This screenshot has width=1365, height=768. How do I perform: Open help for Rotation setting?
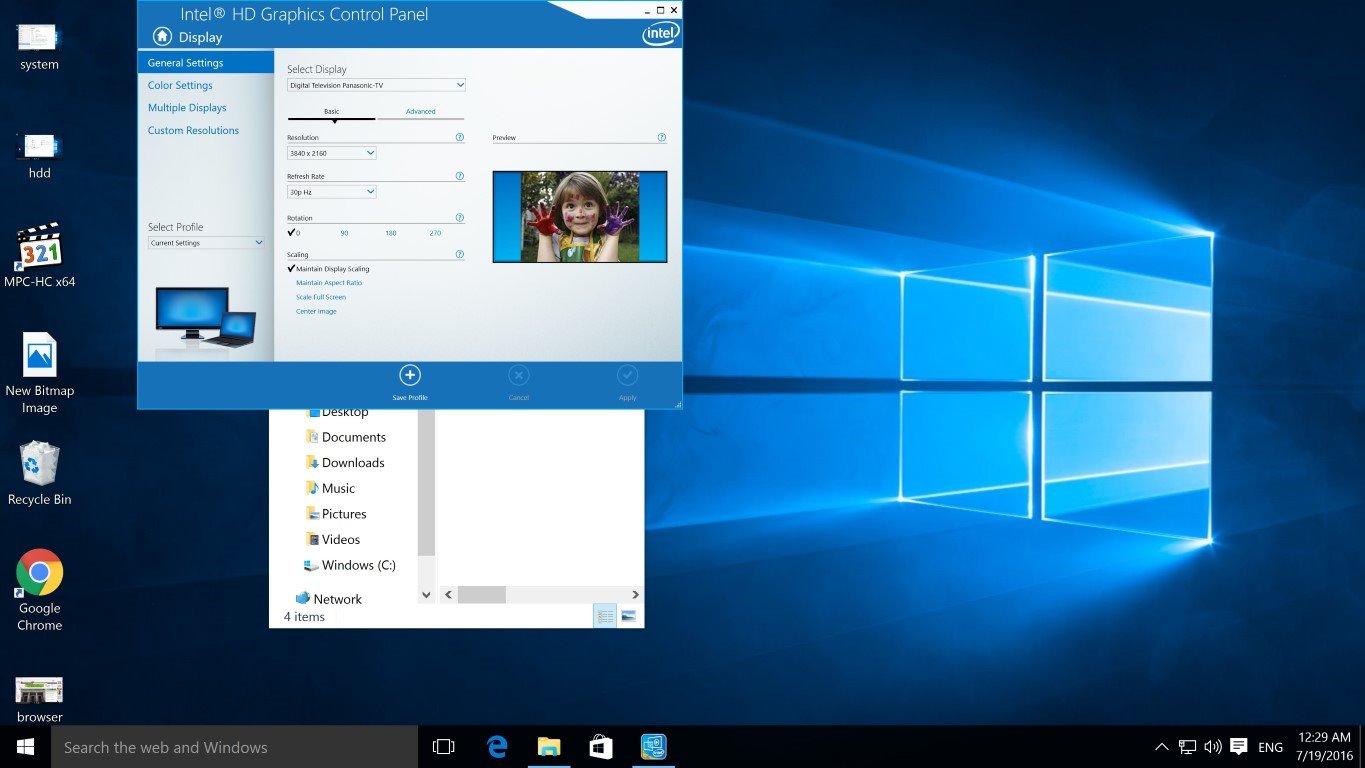click(460, 217)
